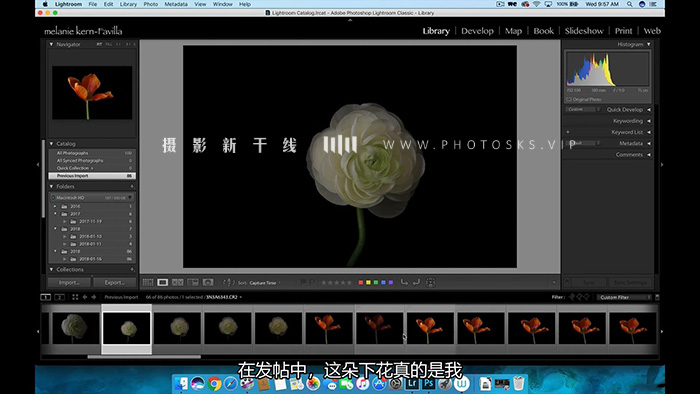Open Lightroom icon in the Dock

[x=412, y=383]
